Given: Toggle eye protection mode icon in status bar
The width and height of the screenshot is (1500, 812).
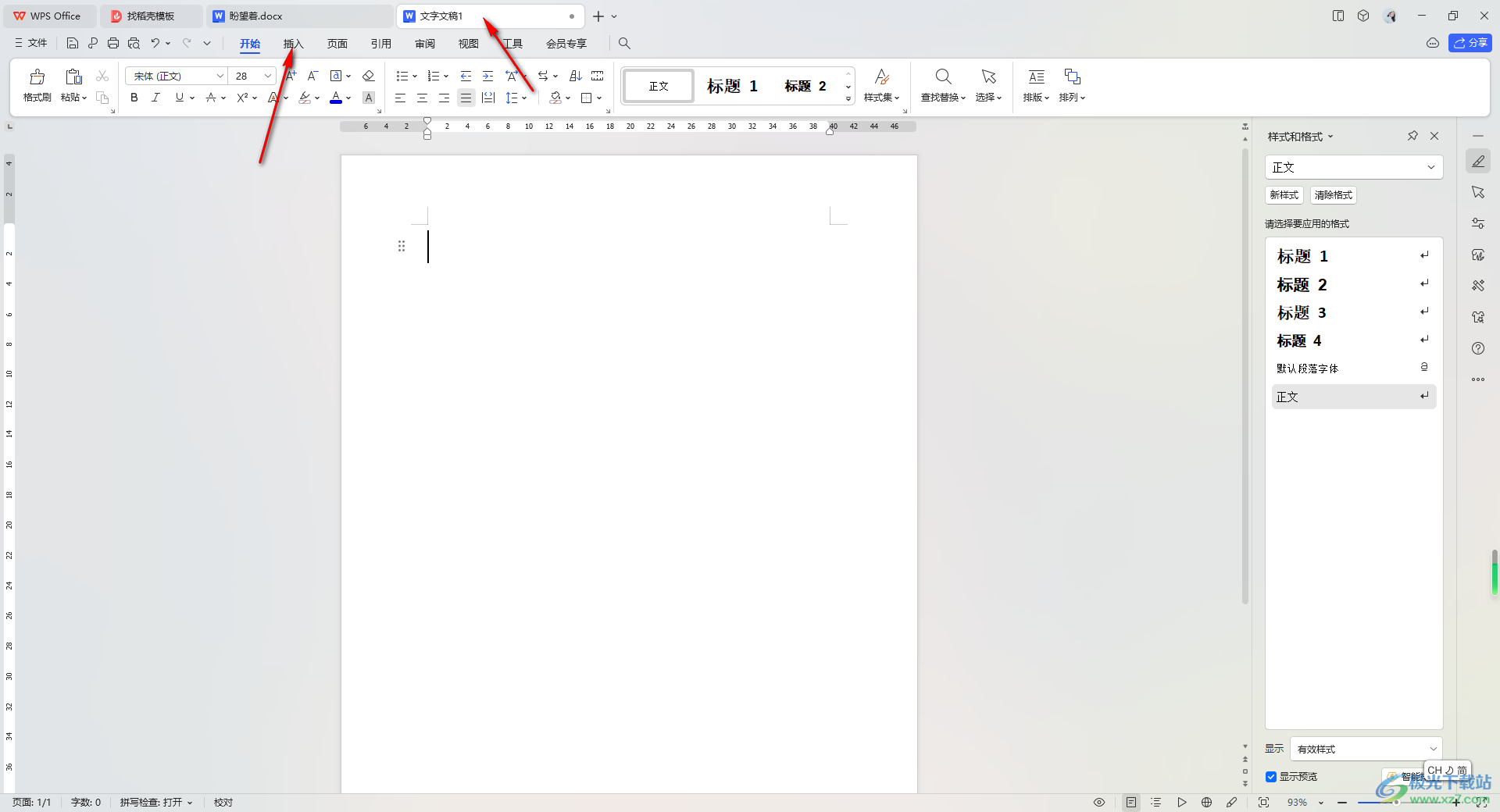Looking at the screenshot, I should click(x=1098, y=802).
